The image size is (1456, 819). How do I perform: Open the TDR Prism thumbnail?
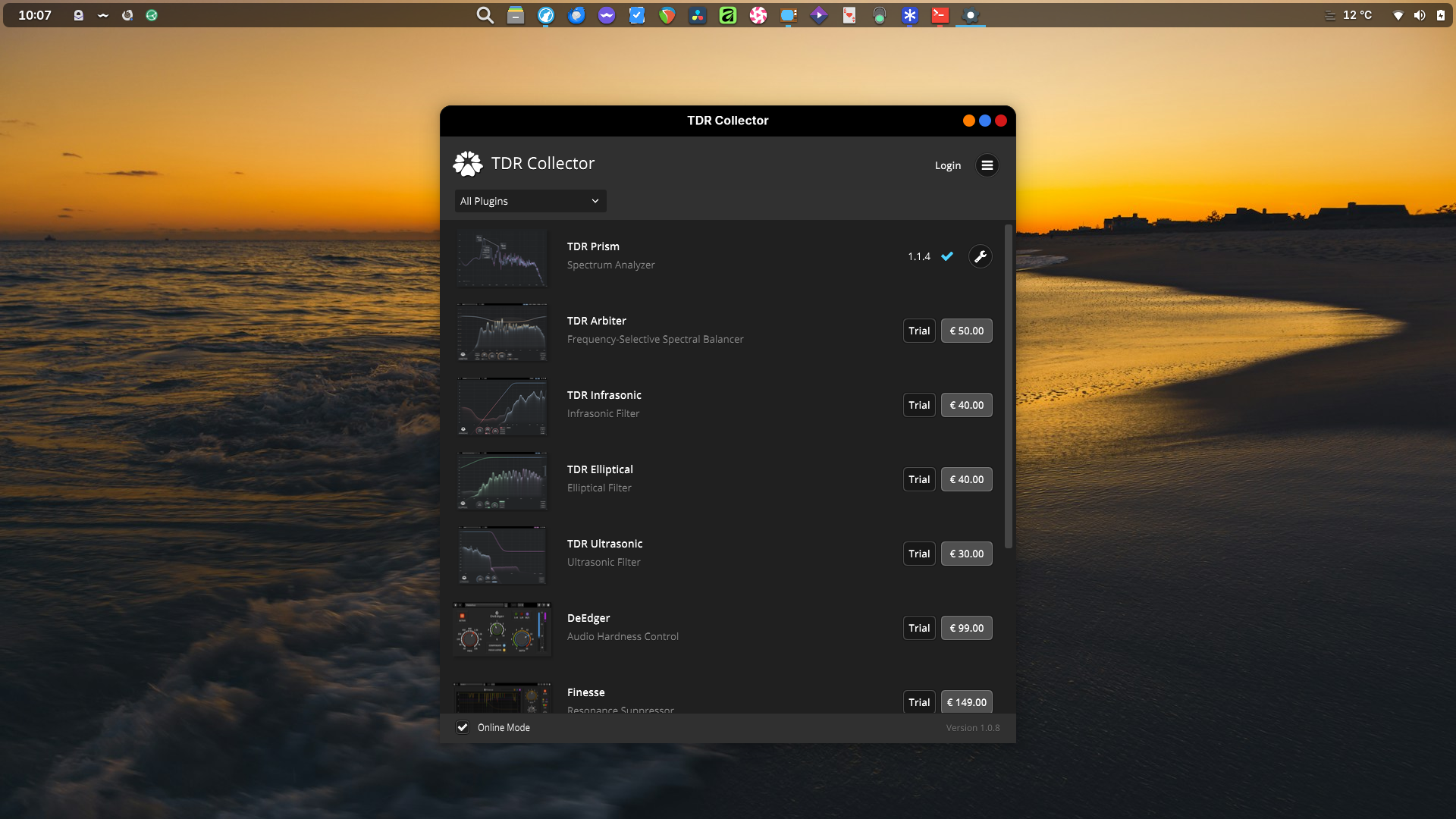501,258
